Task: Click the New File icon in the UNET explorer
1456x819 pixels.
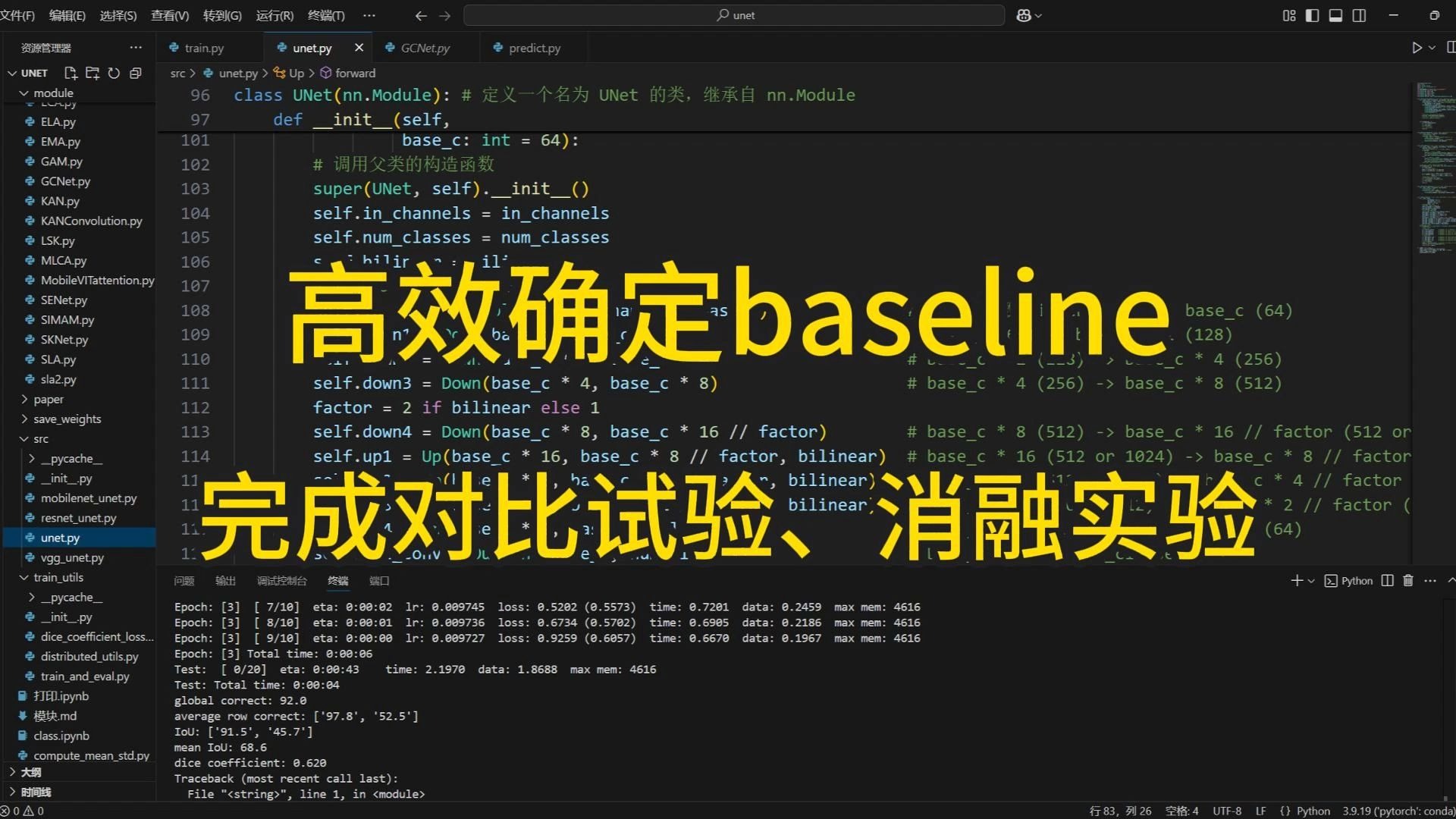Action: point(71,73)
